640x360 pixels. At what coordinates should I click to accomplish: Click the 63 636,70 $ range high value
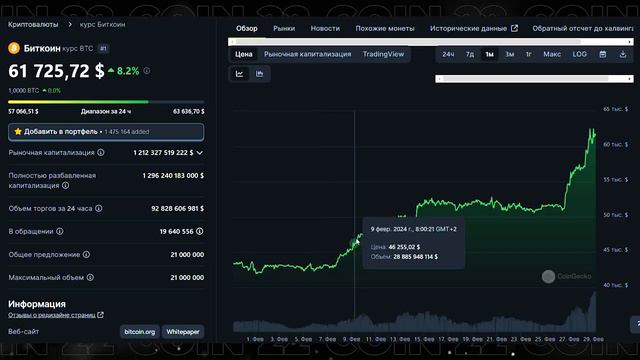[189, 111]
